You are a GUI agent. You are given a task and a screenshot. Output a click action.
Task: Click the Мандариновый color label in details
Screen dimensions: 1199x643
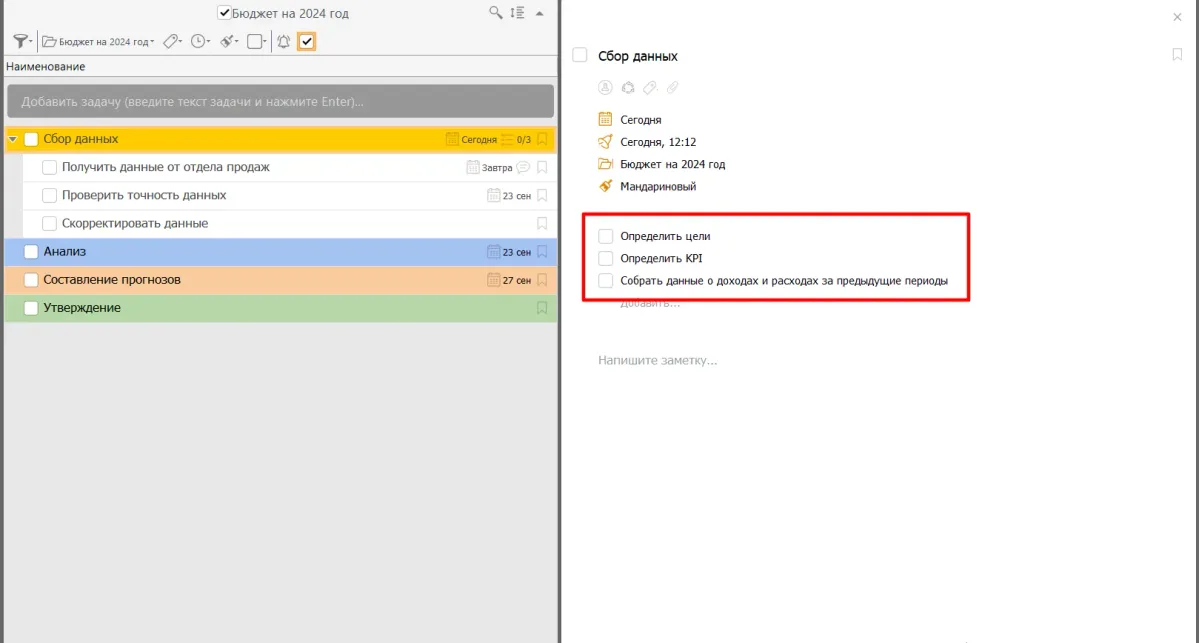[x=657, y=186]
